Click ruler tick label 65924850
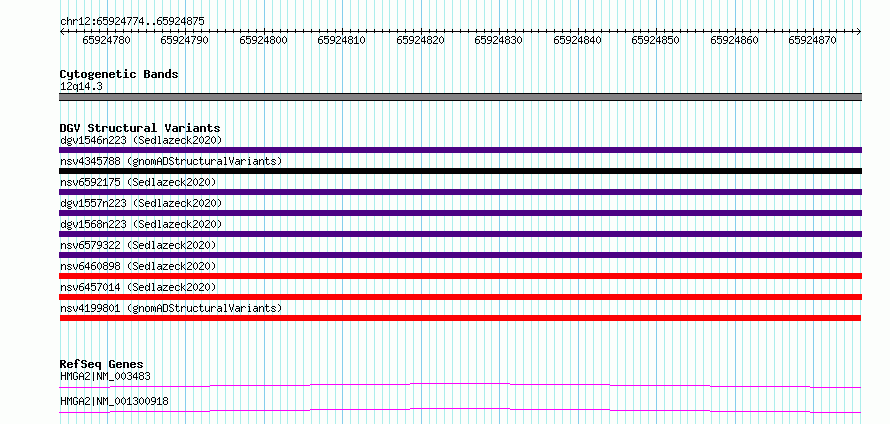890x424 pixels. click(x=656, y=40)
